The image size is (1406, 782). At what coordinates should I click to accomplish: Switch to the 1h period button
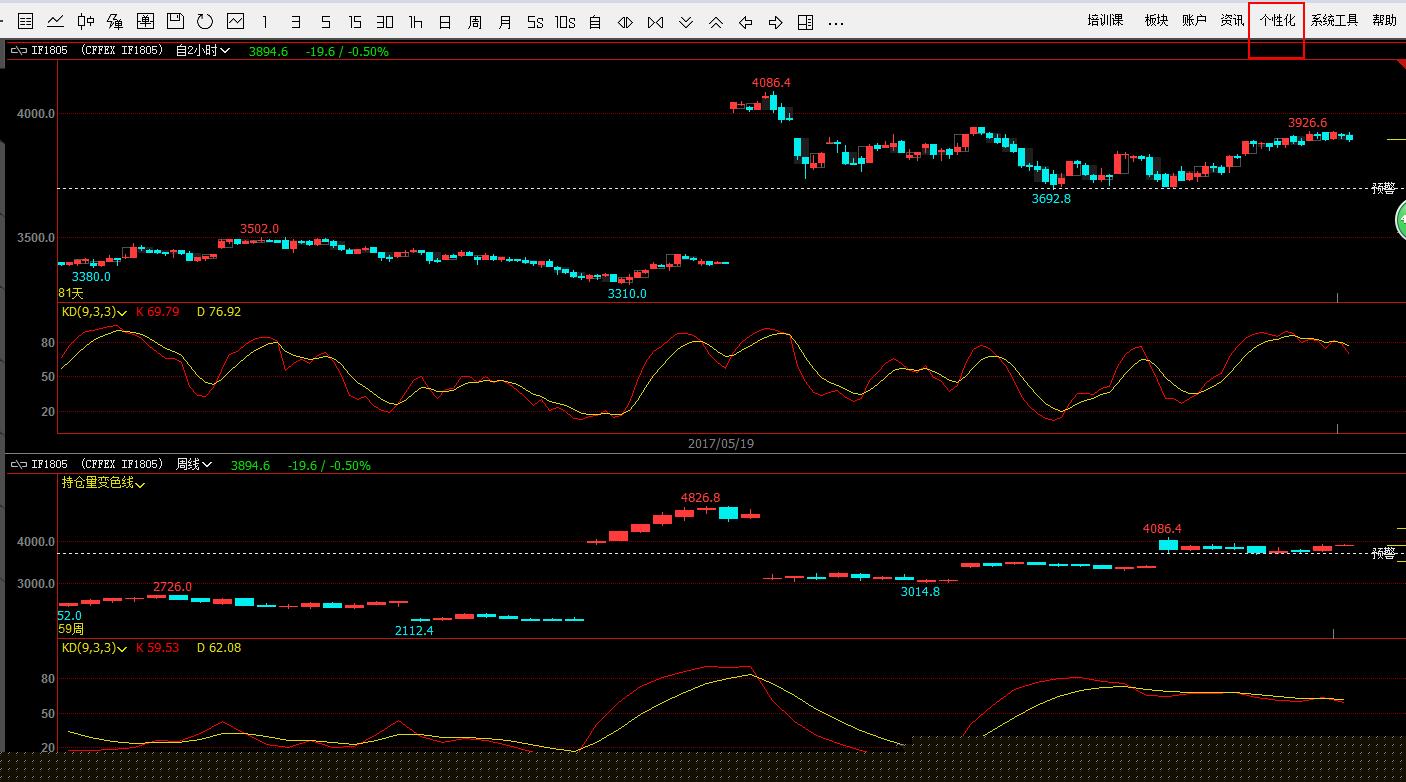coord(416,22)
